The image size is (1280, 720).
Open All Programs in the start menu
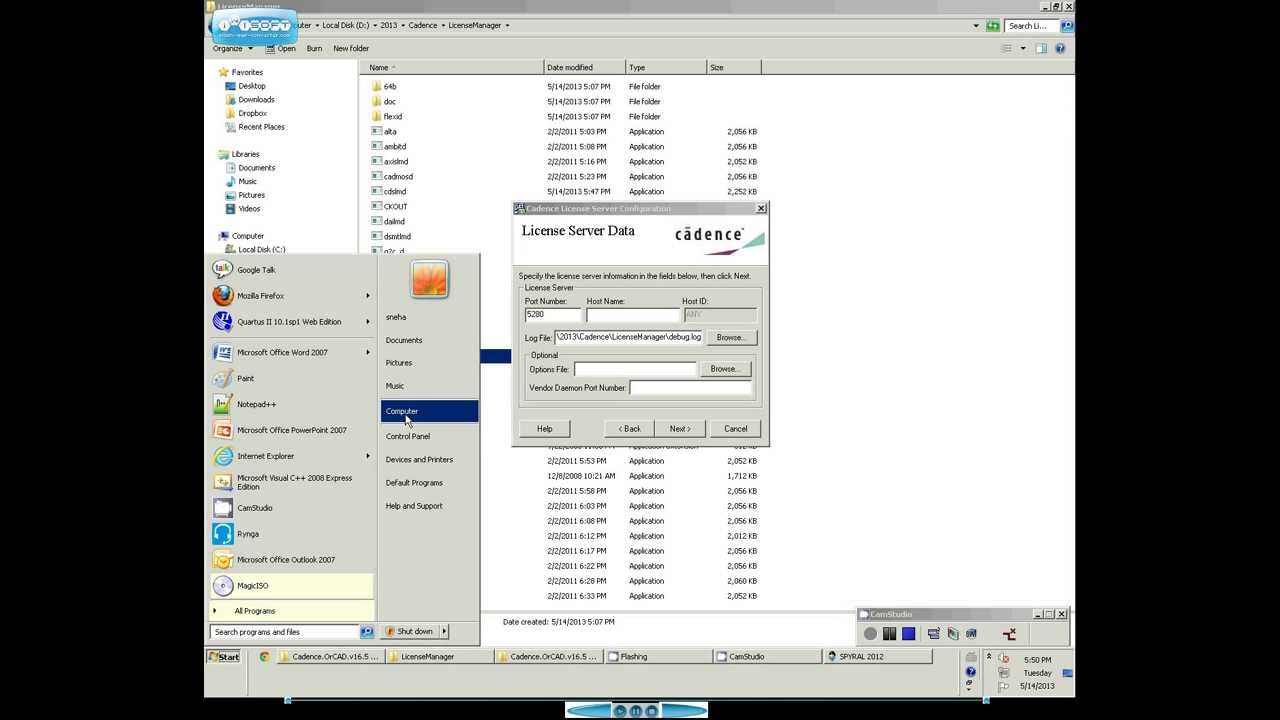pyautogui.click(x=292, y=611)
